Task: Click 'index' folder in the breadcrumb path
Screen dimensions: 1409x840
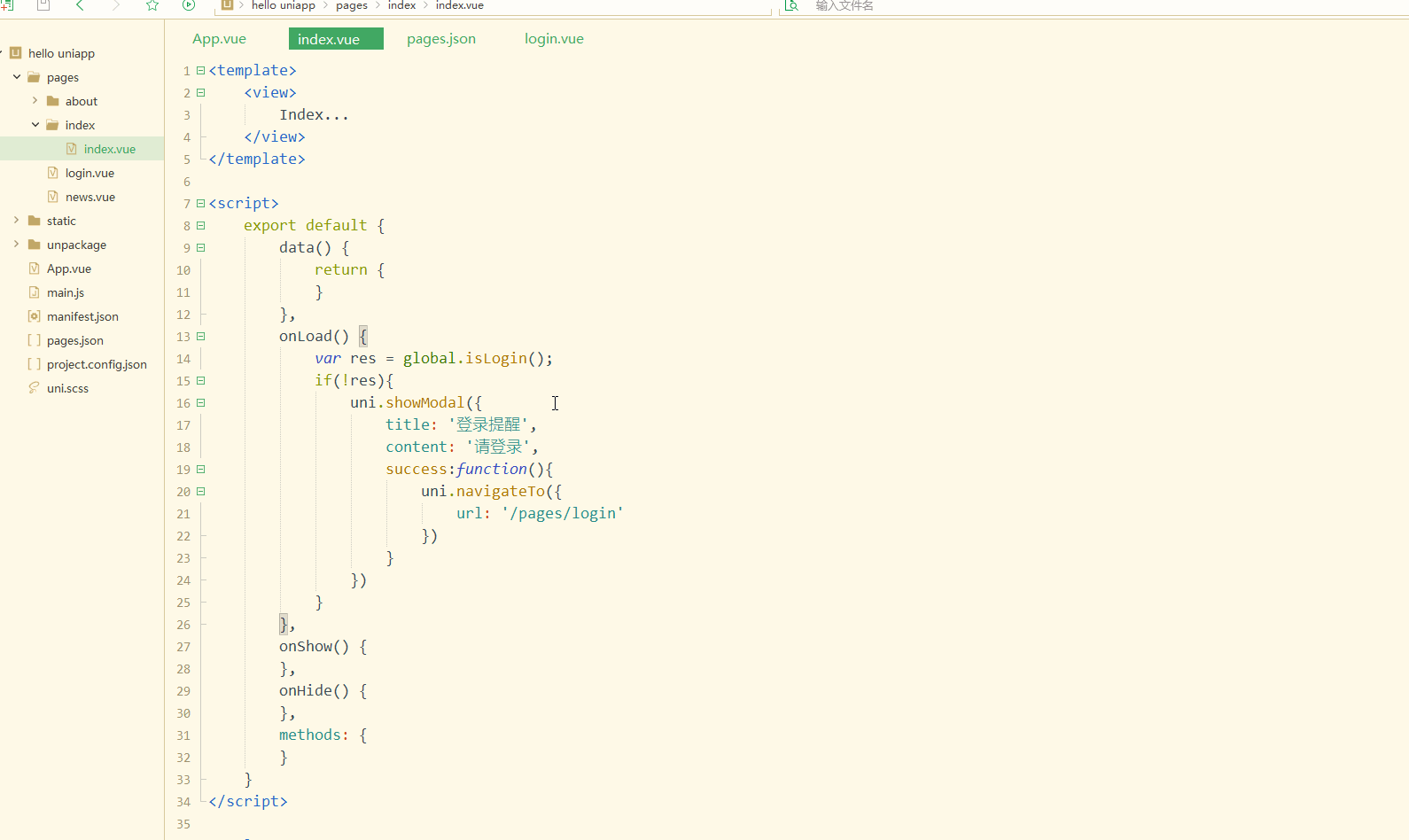Action: pos(401,5)
